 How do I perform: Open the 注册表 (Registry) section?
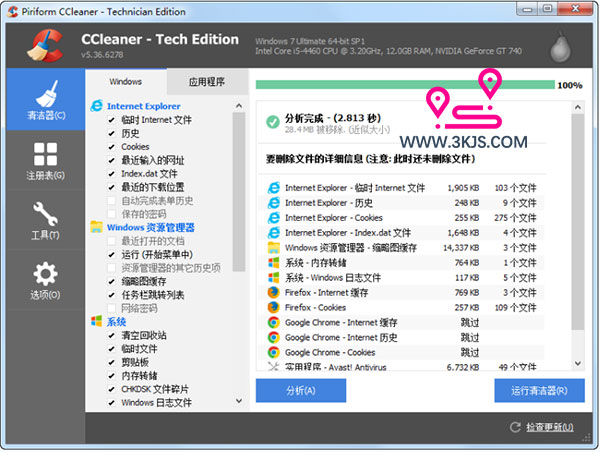click(x=46, y=161)
